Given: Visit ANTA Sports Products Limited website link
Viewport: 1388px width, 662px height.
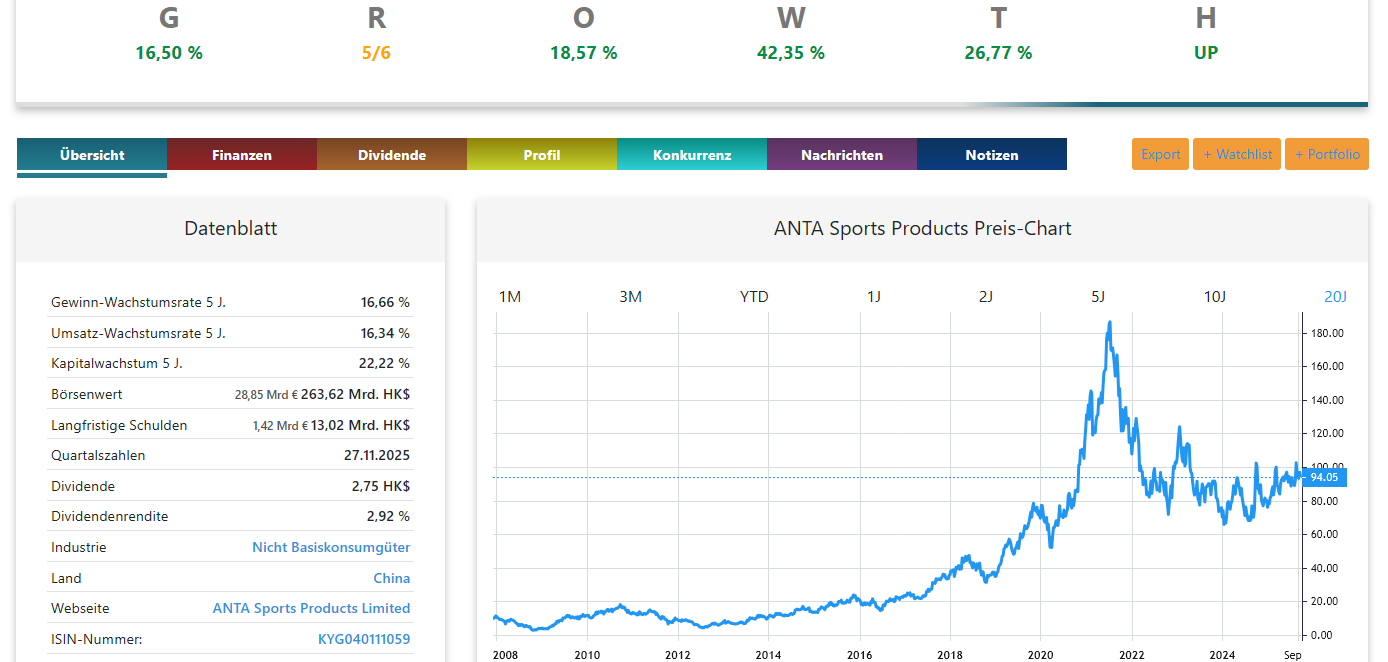Looking at the screenshot, I should [x=311, y=608].
